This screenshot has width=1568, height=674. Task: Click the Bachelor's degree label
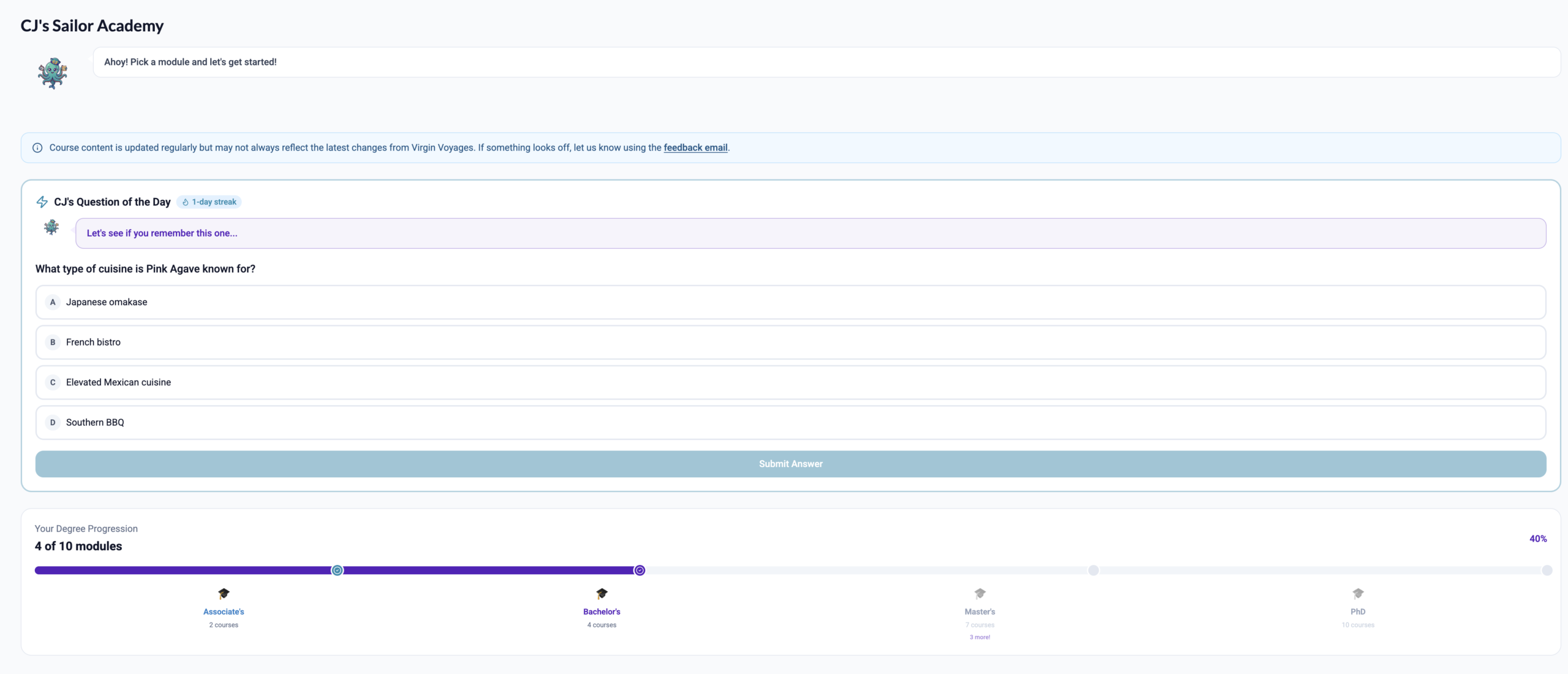coord(602,612)
